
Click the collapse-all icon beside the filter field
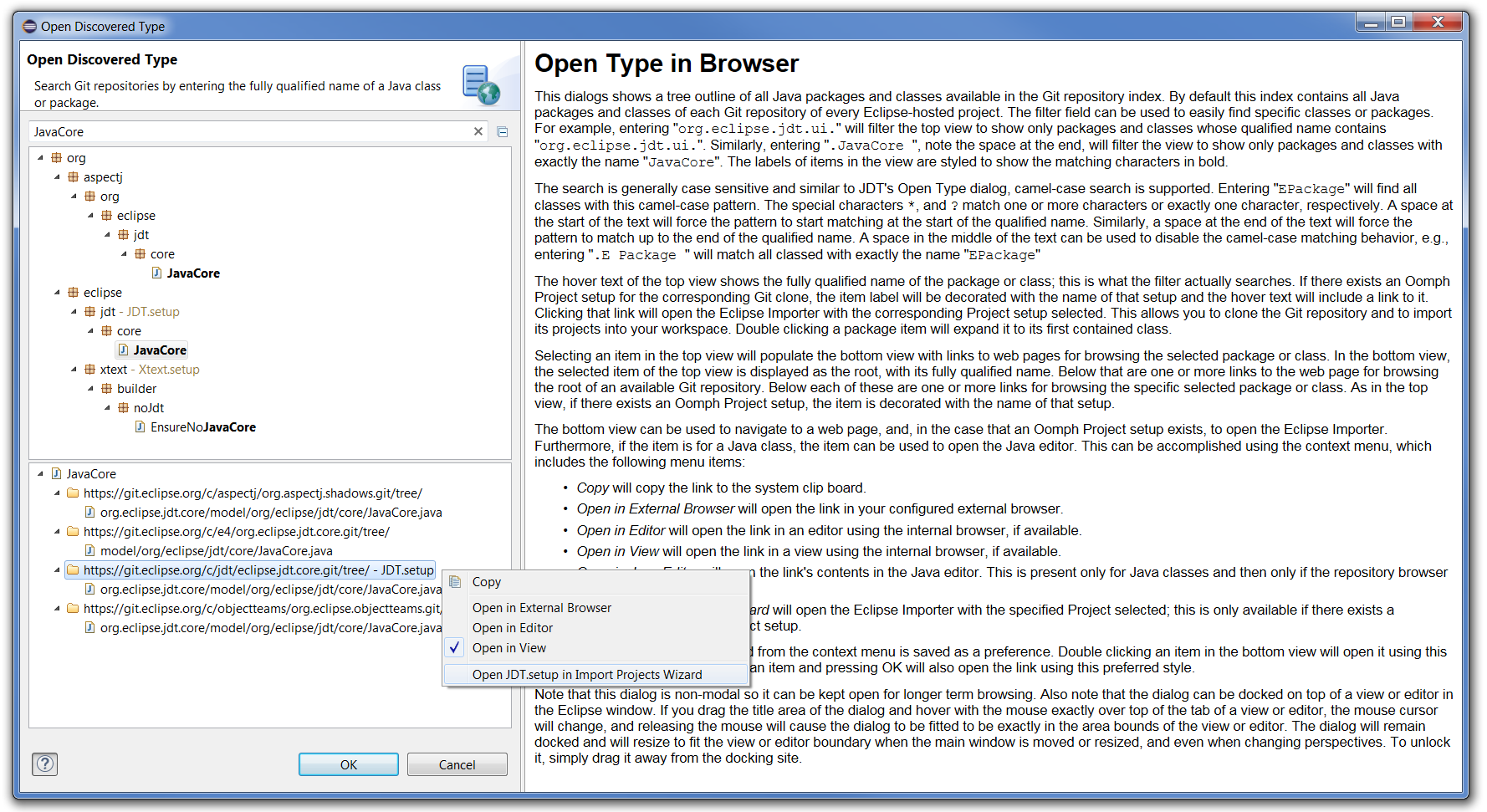(x=503, y=131)
